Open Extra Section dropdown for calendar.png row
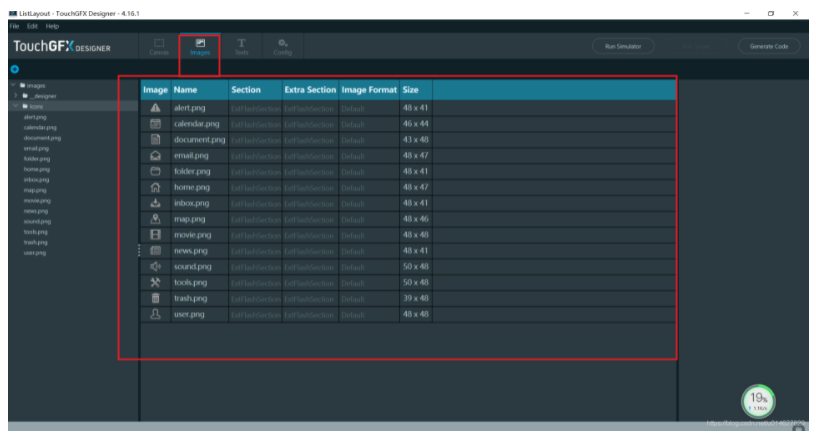The height and width of the screenshot is (440, 816). [x=310, y=124]
